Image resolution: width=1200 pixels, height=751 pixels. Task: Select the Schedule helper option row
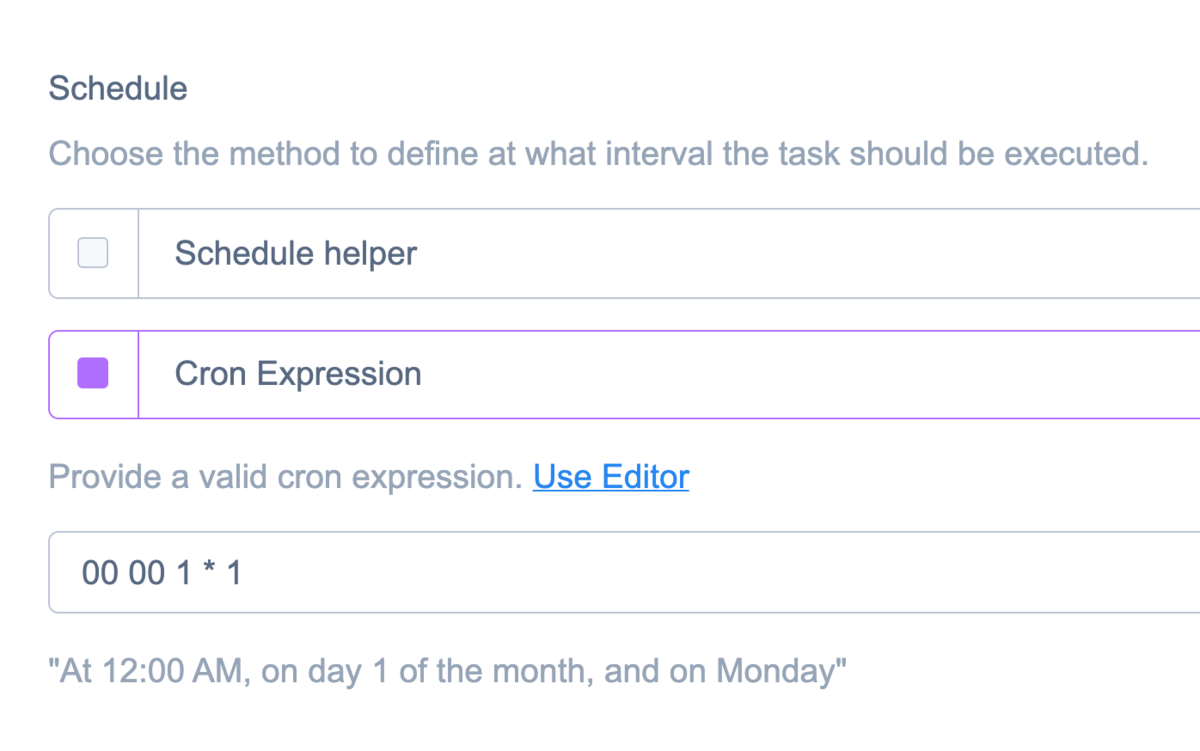tap(500, 253)
